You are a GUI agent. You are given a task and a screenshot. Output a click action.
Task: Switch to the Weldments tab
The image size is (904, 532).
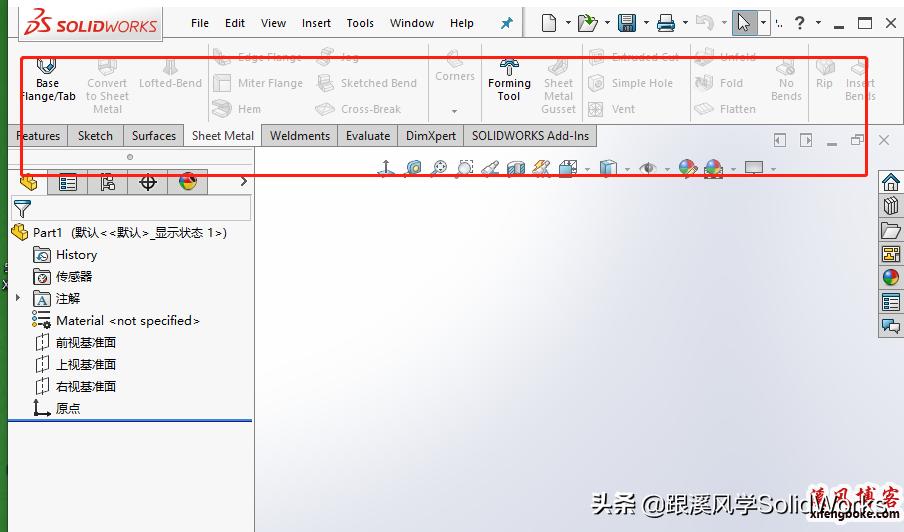point(300,135)
